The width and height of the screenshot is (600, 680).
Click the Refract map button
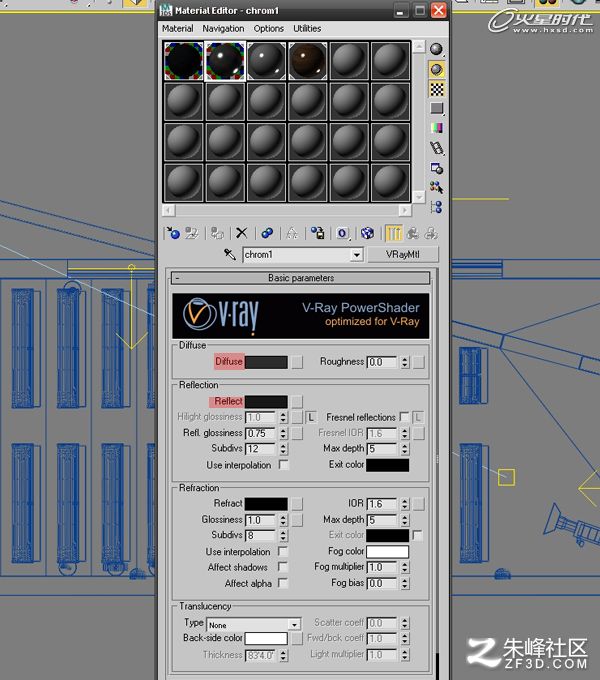tap(297, 503)
